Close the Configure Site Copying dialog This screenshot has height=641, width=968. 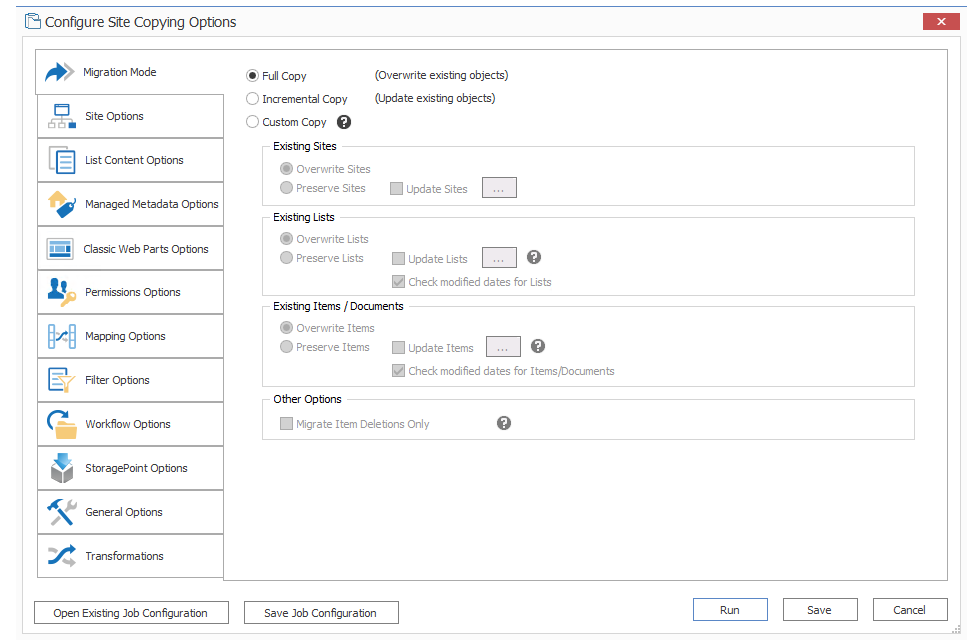click(x=941, y=21)
